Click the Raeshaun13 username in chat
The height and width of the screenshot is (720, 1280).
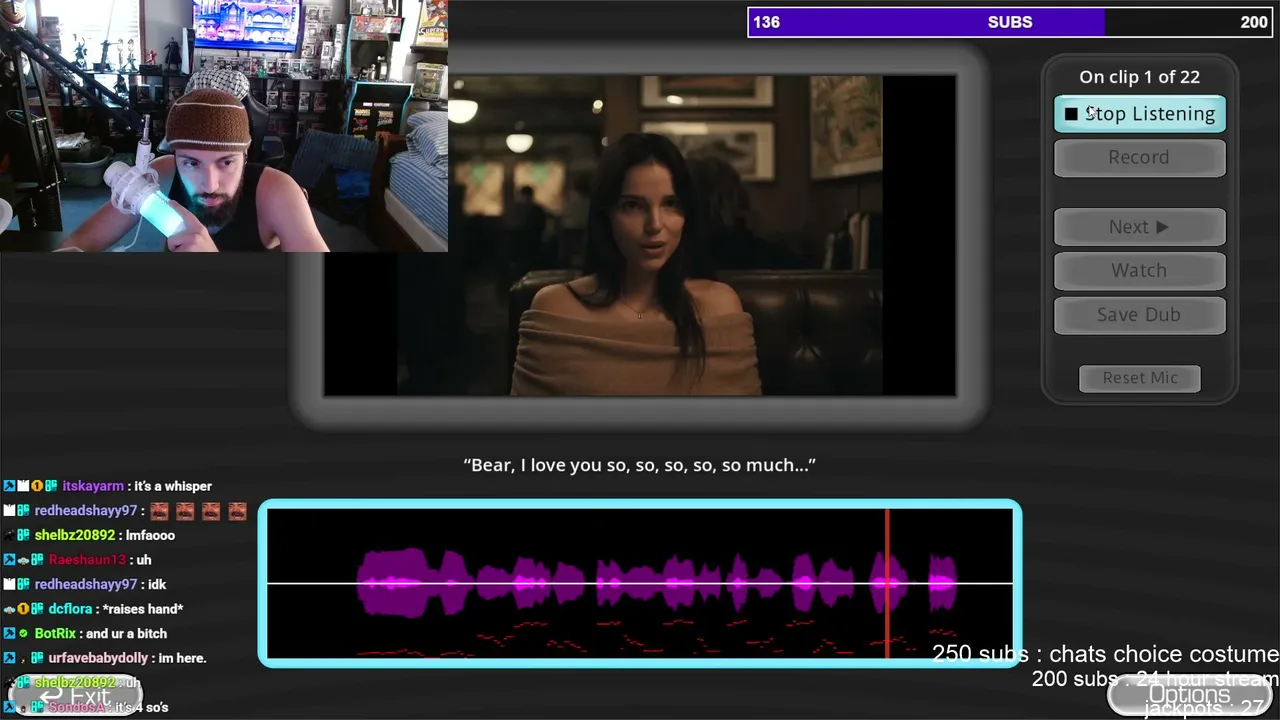coord(87,560)
